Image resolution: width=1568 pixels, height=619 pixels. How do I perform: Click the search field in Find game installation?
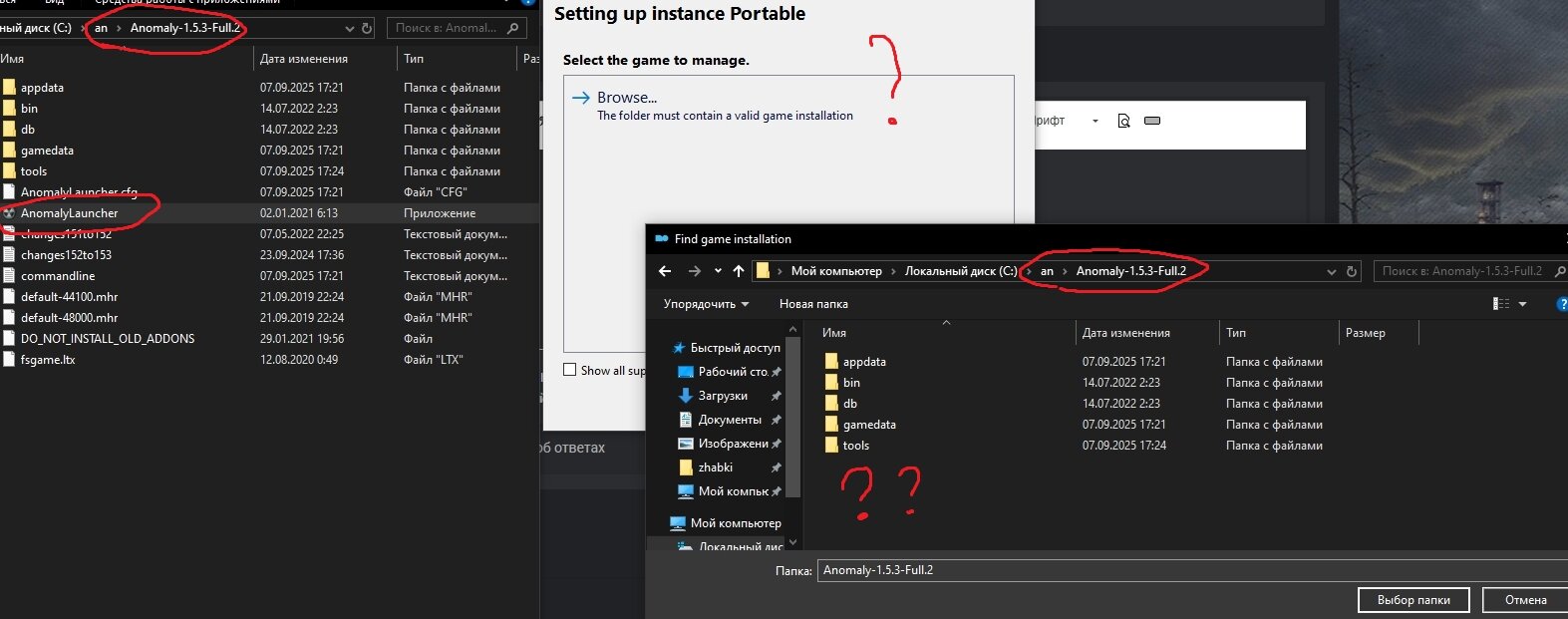click(x=1468, y=271)
